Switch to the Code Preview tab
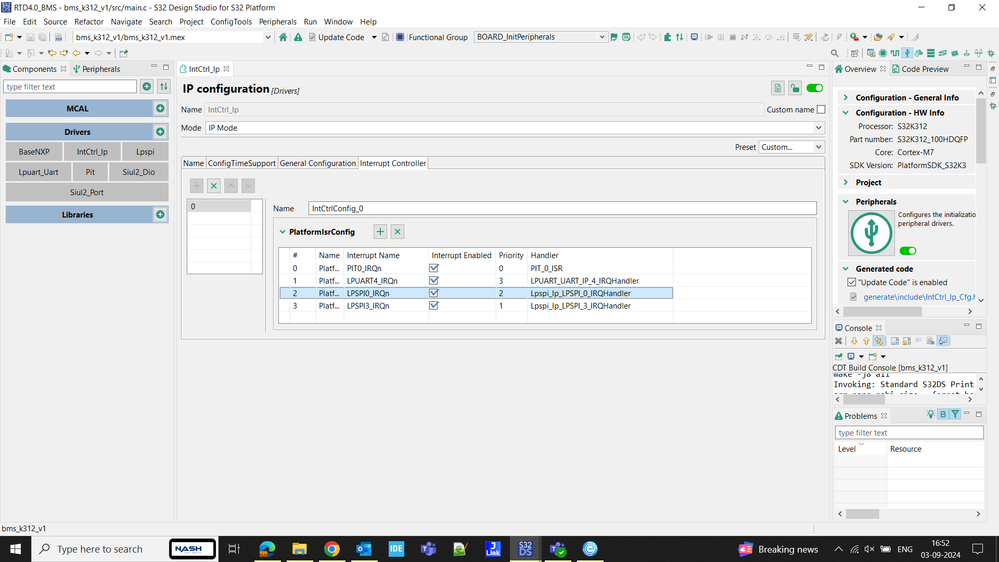Viewport: 999px width, 562px height. coord(920,69)
